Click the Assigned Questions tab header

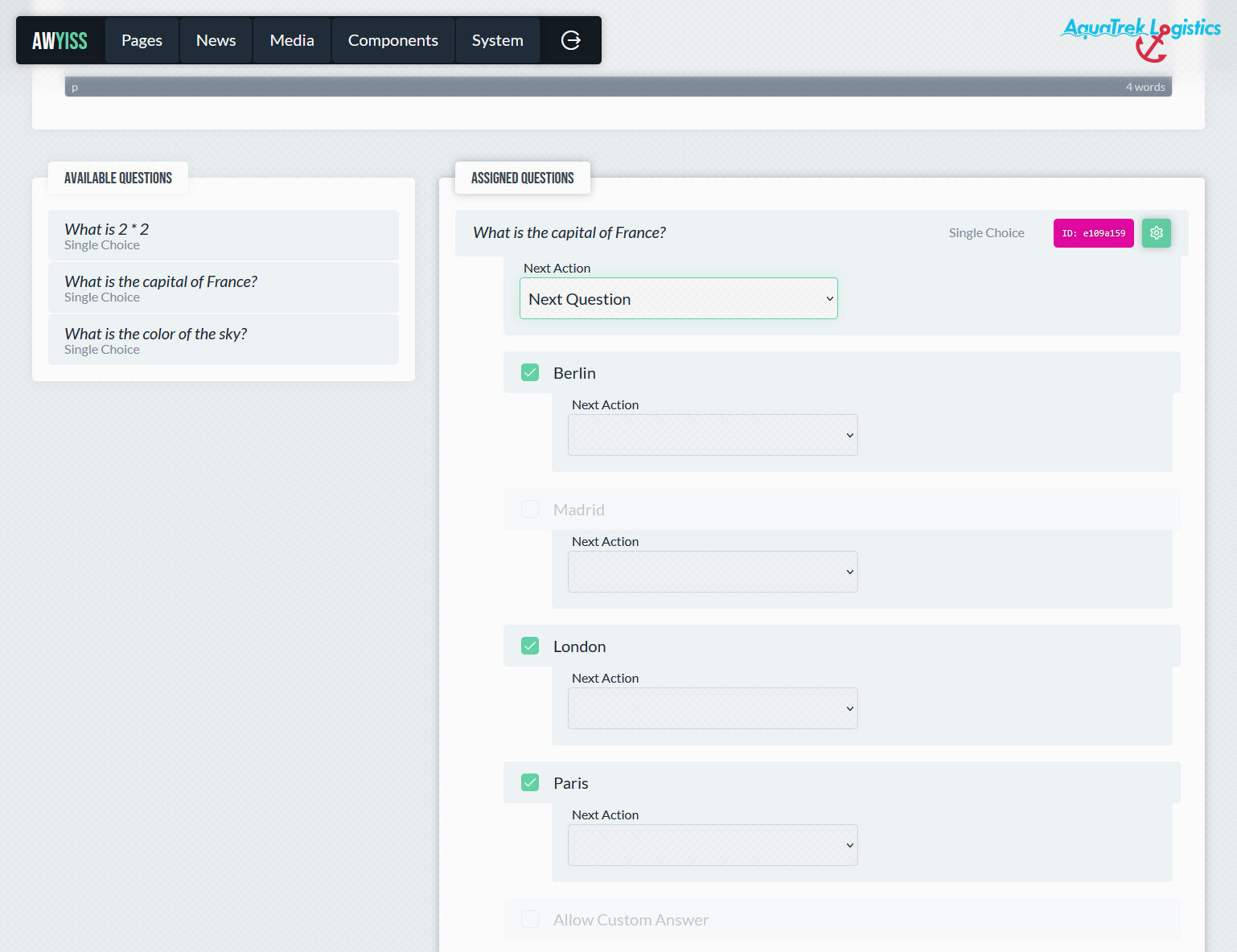(x=522, y=178)
